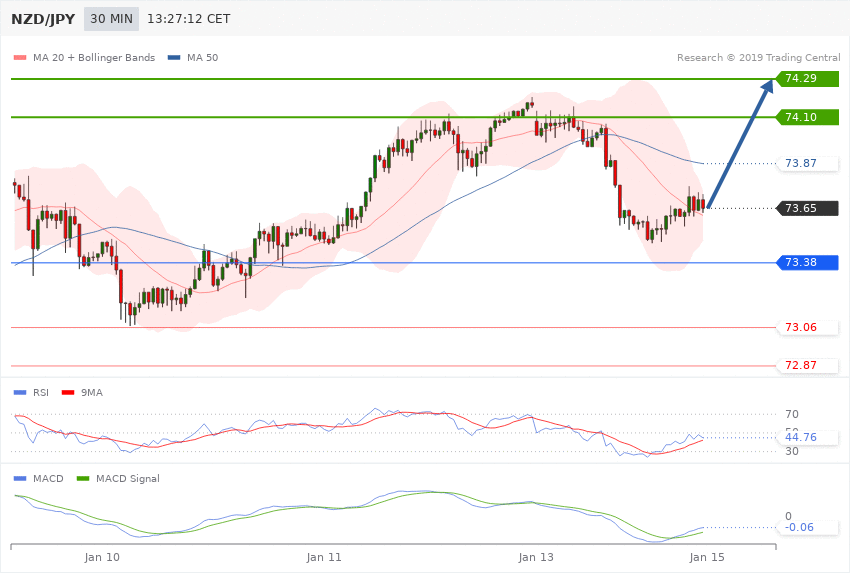Click the NZD/JPY symbol title
The image size is (850, 576).
43,19
